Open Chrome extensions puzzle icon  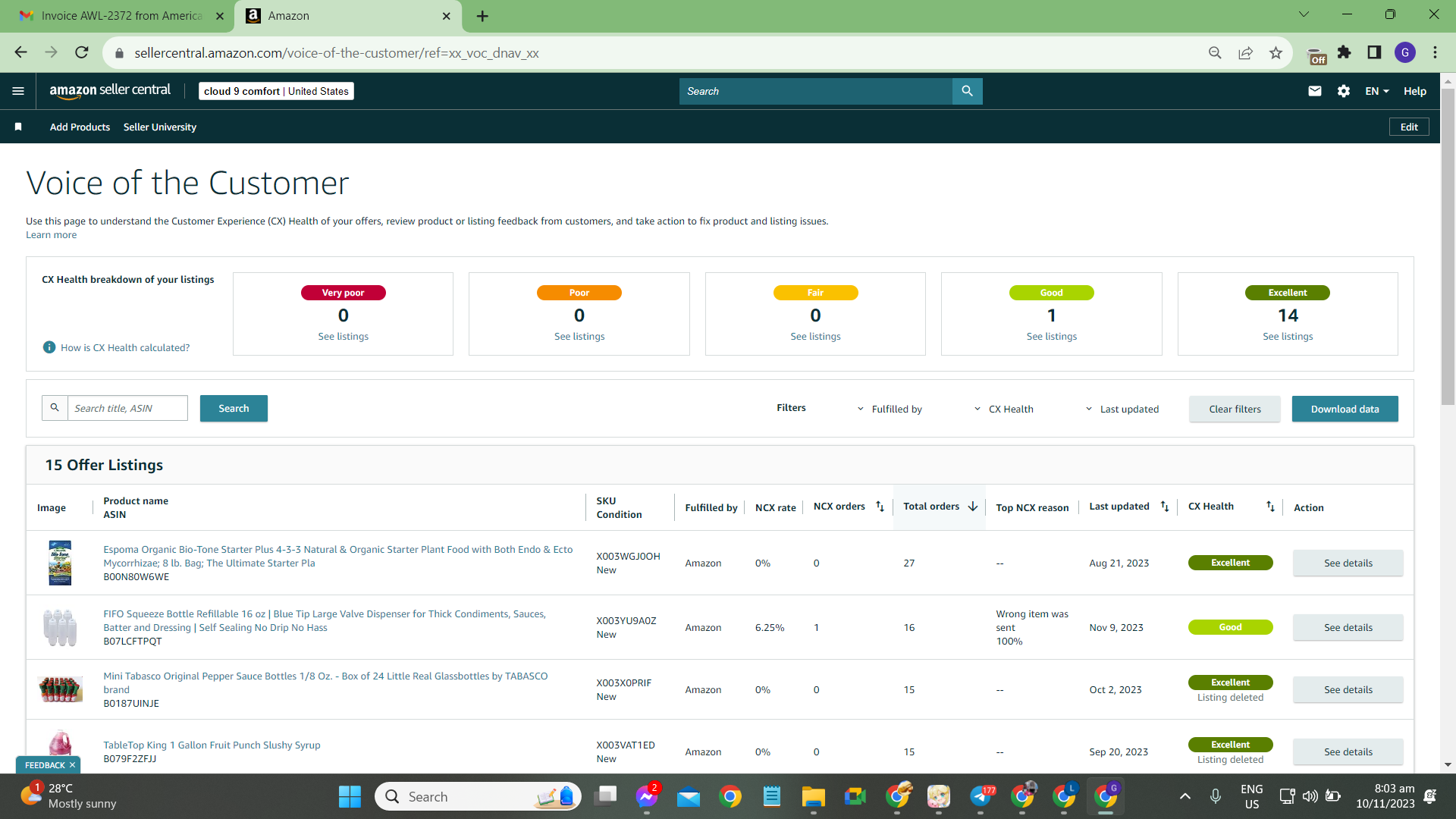pyautogui.click(x=1344, y=52)
